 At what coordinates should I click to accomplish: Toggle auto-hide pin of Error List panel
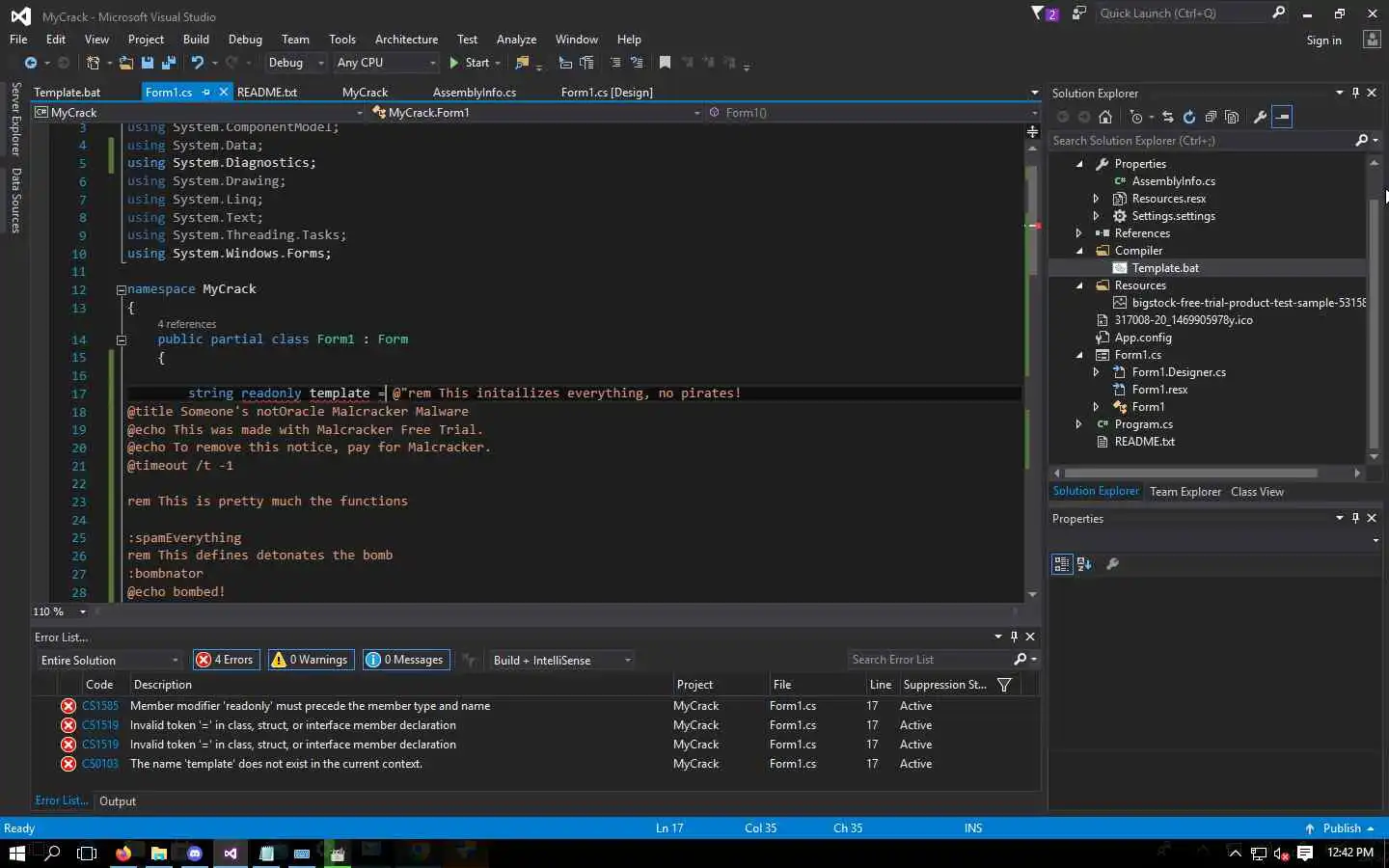click(1014, 637)
